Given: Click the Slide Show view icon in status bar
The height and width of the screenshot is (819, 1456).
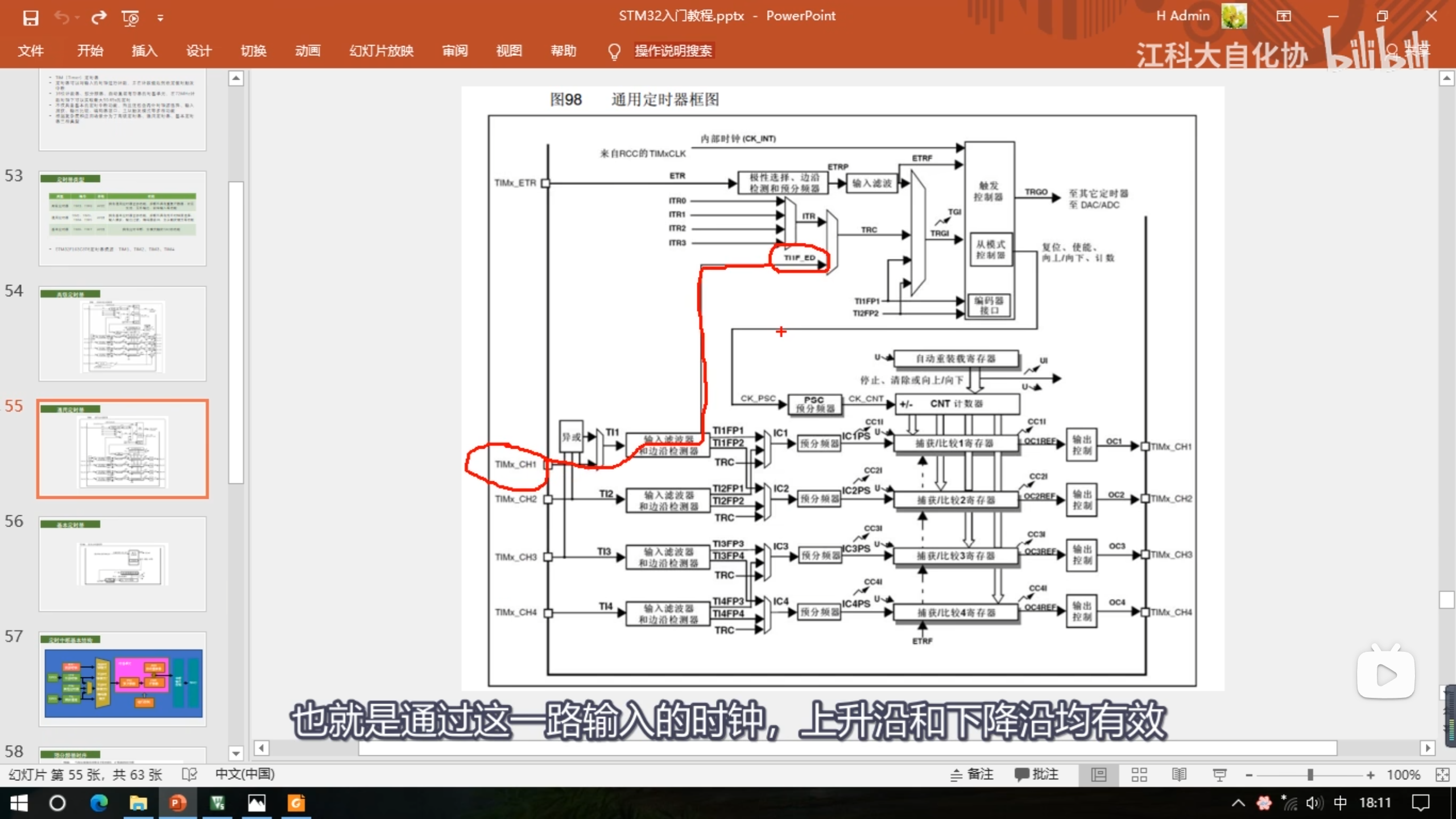Looking at the screenshot, I should pos(1219,774).
